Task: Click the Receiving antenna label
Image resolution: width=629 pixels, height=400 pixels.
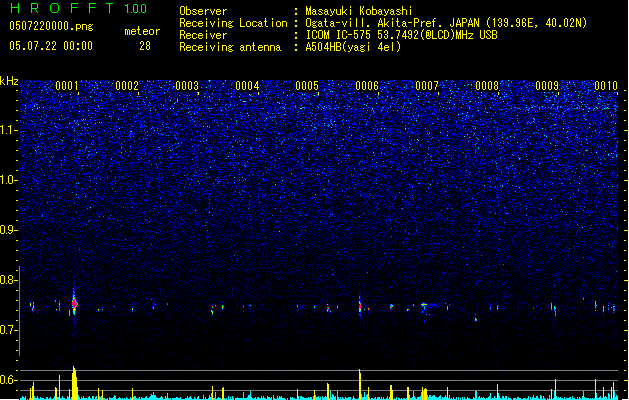Action: coord(230,47)
